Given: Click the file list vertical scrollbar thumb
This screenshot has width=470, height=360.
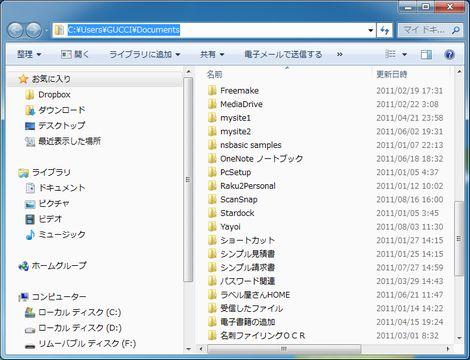Looking at the screenshot, I should tap(459, 238).
